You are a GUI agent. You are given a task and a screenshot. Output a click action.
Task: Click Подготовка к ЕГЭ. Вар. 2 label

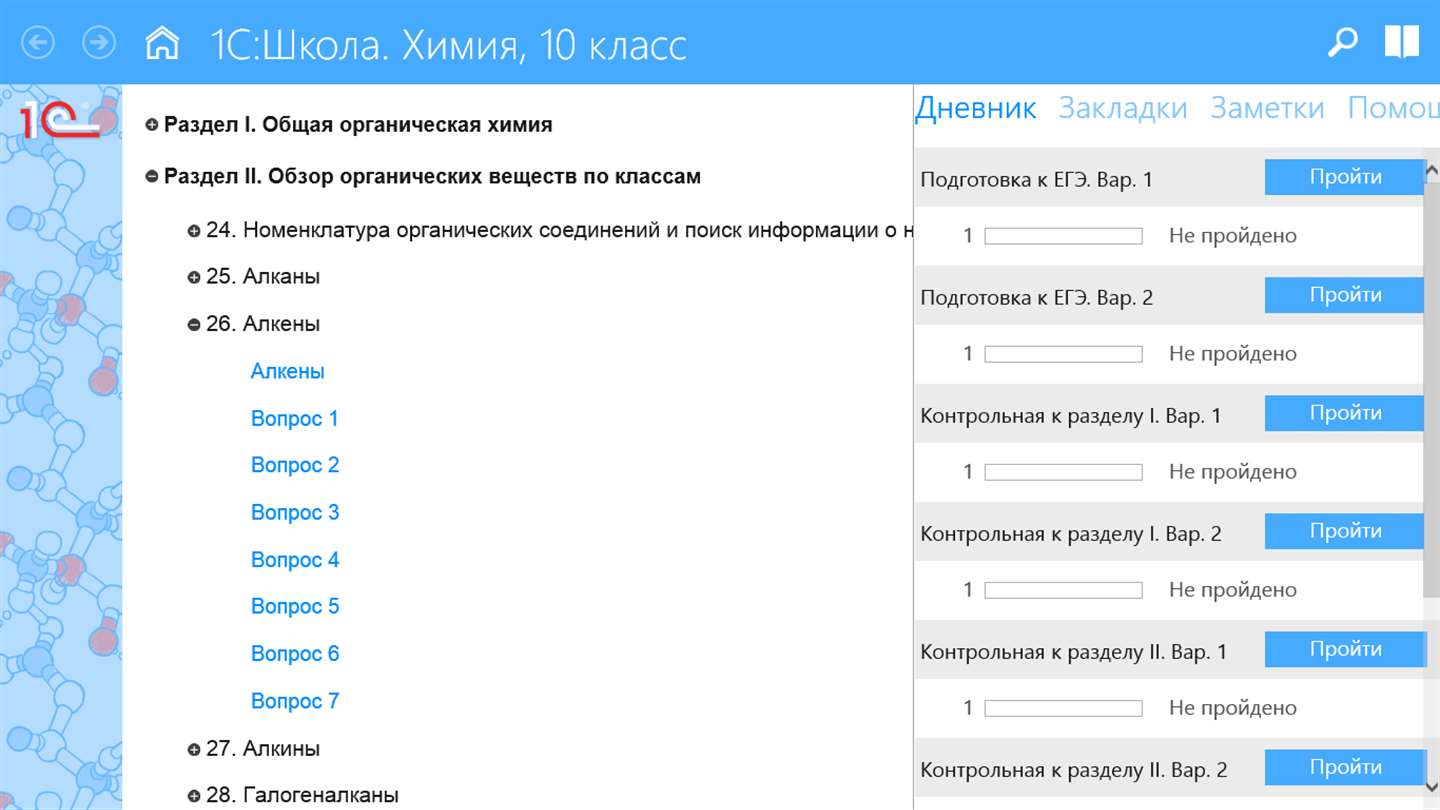pyautogui.click(x=1036, y=298)
